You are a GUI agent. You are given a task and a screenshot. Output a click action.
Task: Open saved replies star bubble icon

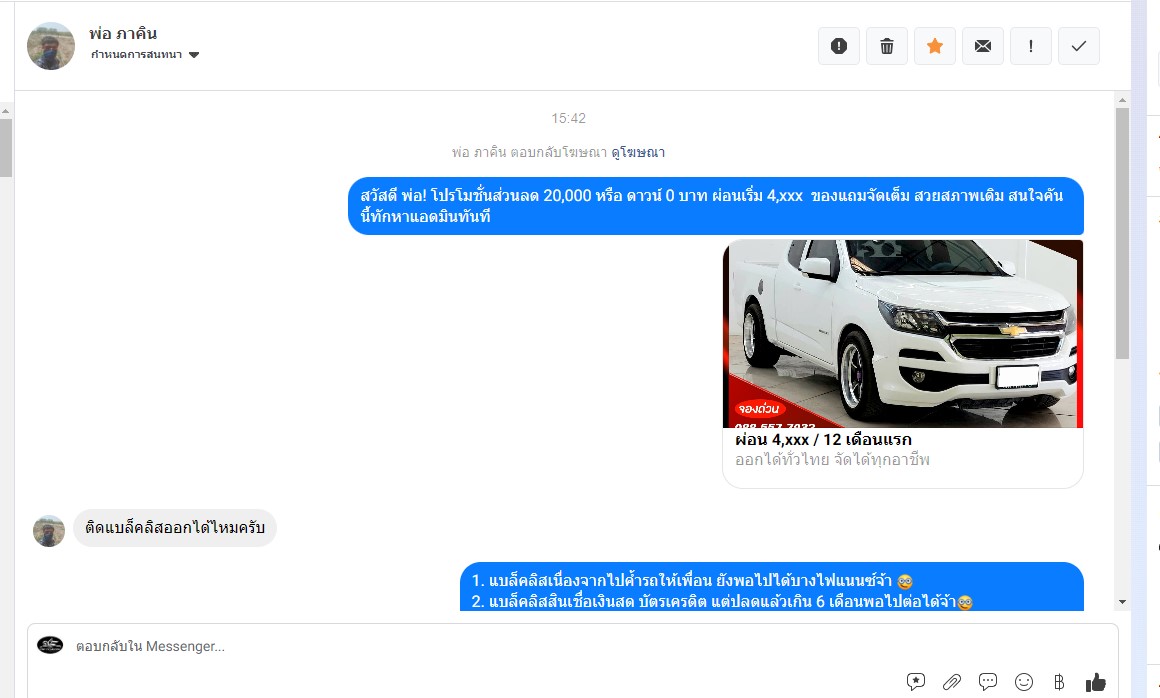pos(916,682)
